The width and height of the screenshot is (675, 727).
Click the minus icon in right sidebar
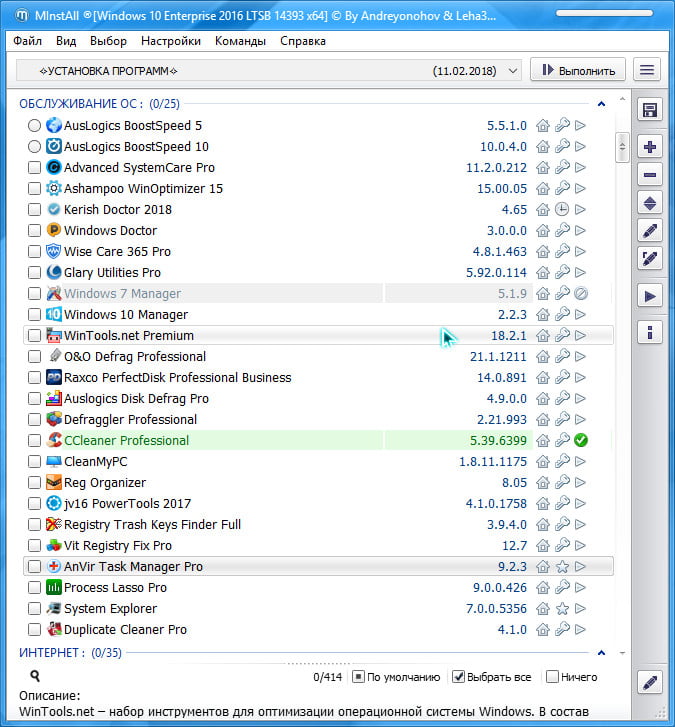650,175
